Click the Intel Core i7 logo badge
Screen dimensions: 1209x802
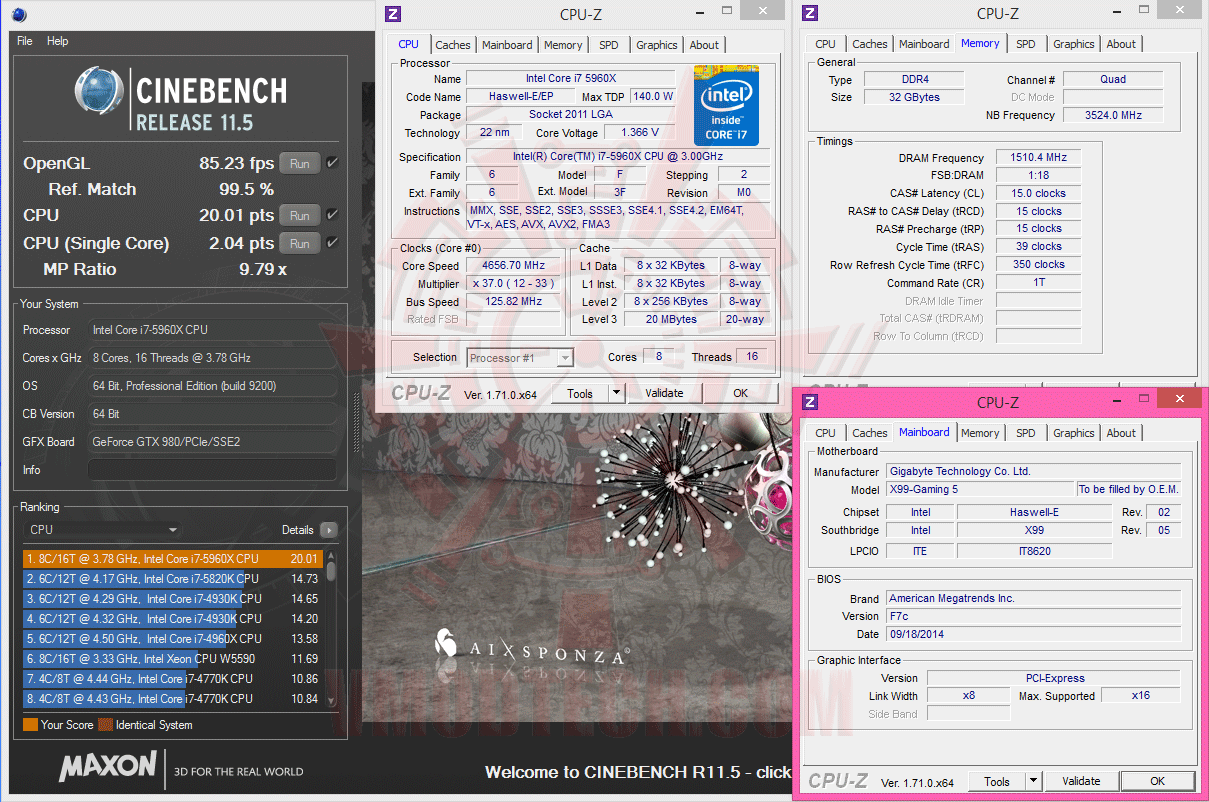click(x=727, y=106)
